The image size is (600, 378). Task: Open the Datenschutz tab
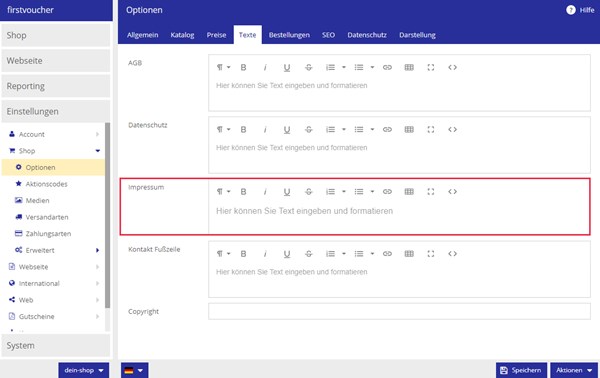[x=367, y=35]
